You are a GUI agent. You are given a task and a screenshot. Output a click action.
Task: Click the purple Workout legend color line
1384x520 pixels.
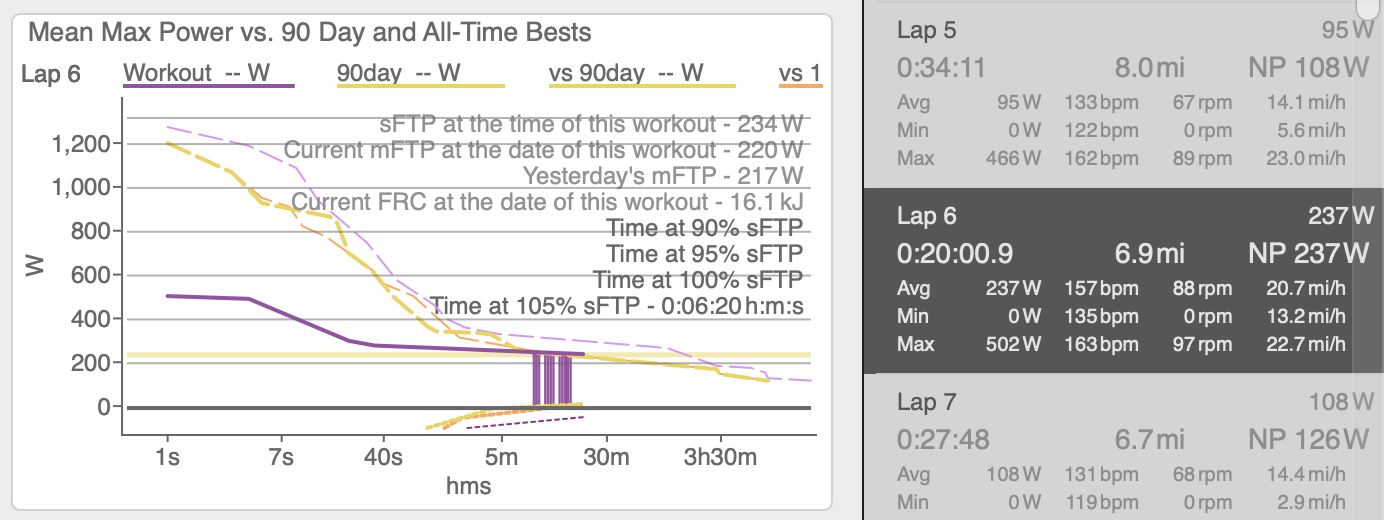tap(208, 87)
